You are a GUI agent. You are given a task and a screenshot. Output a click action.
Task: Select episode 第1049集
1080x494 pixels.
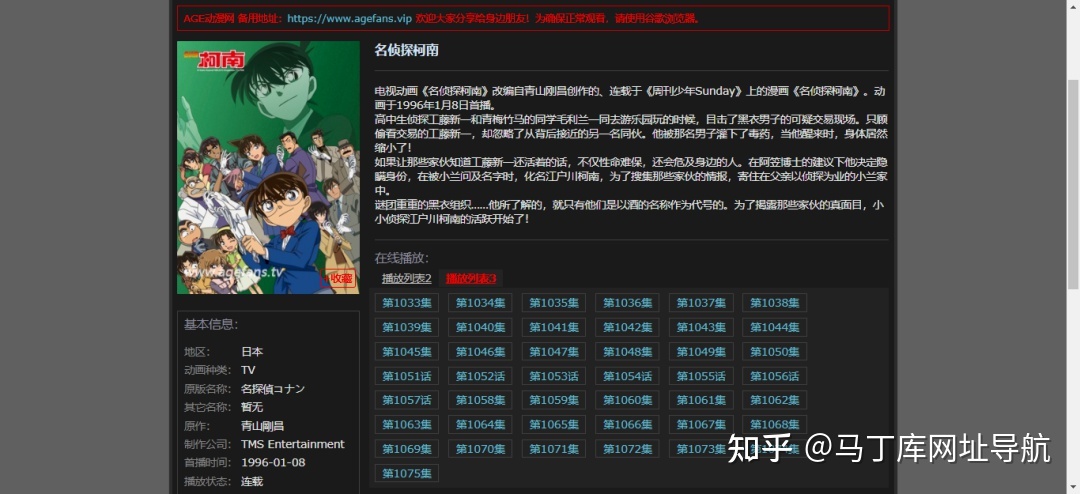click(x=701, y=352)
